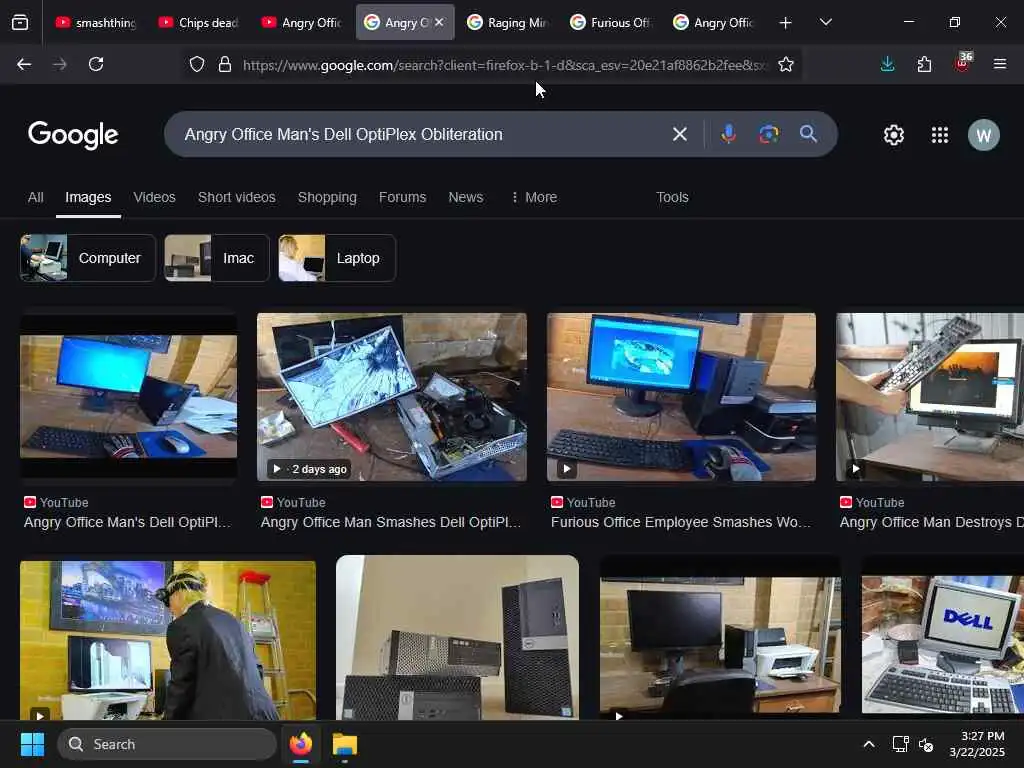
Task: Open the tracking protection shield icon
Action: pos(197,64)
